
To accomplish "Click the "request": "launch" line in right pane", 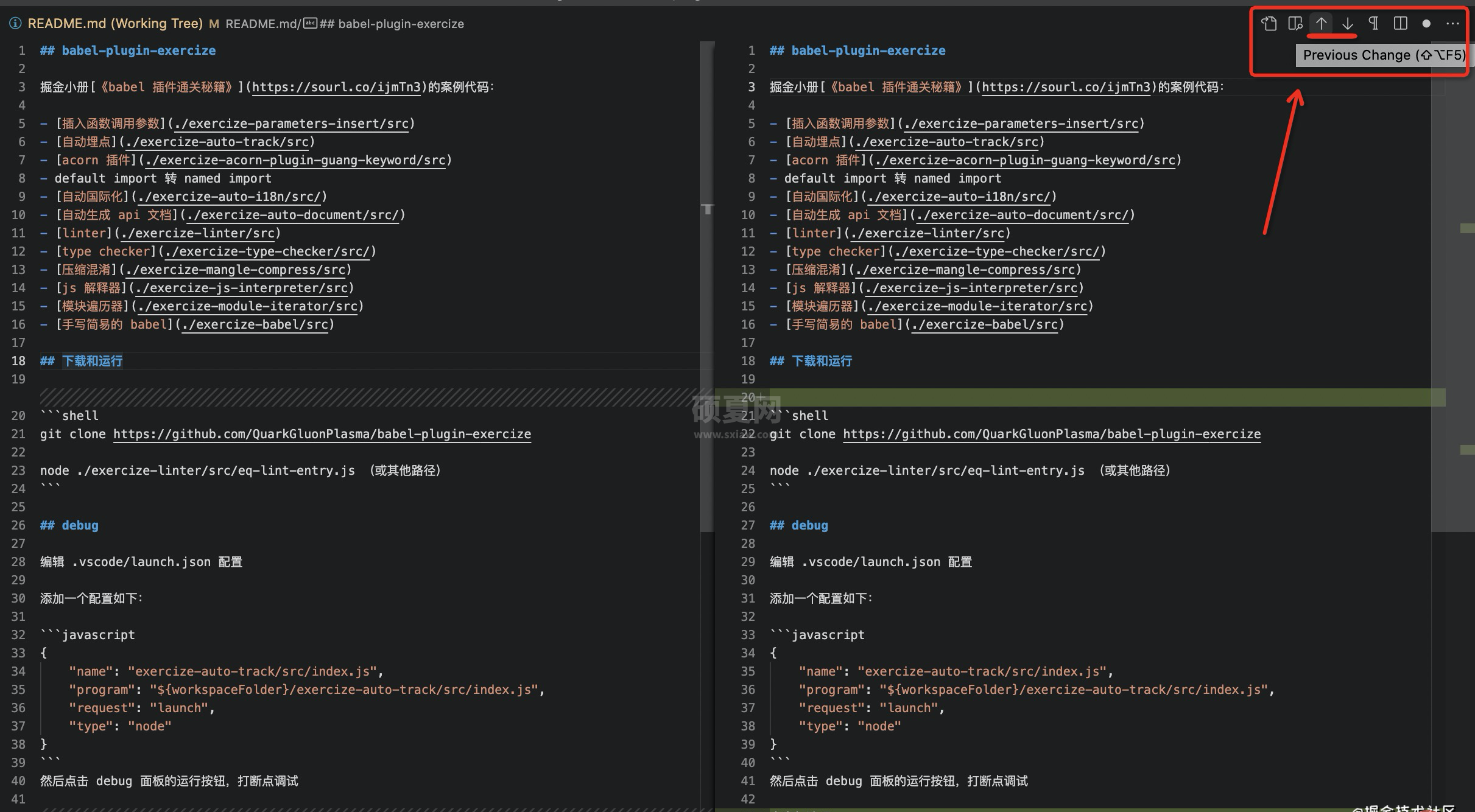I will coord(871,708).
